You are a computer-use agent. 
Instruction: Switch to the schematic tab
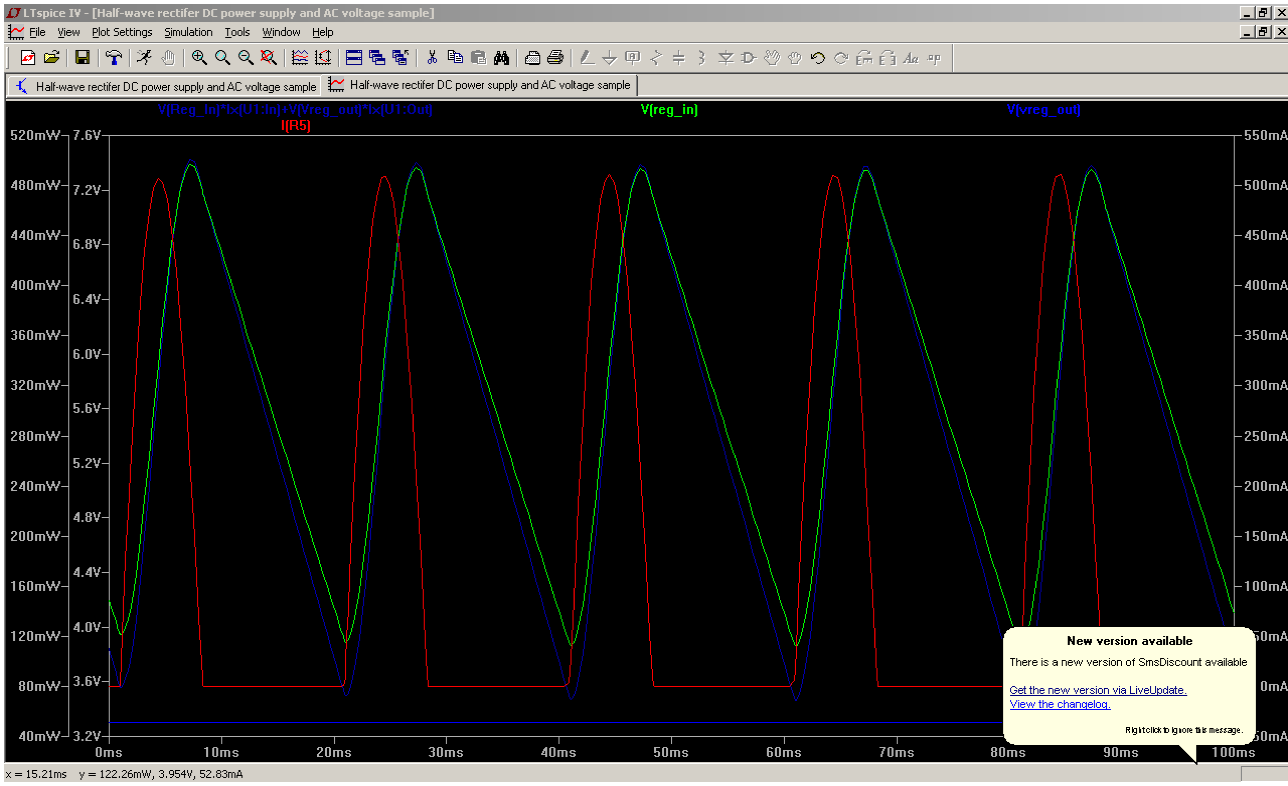click(x=165, y=86)
